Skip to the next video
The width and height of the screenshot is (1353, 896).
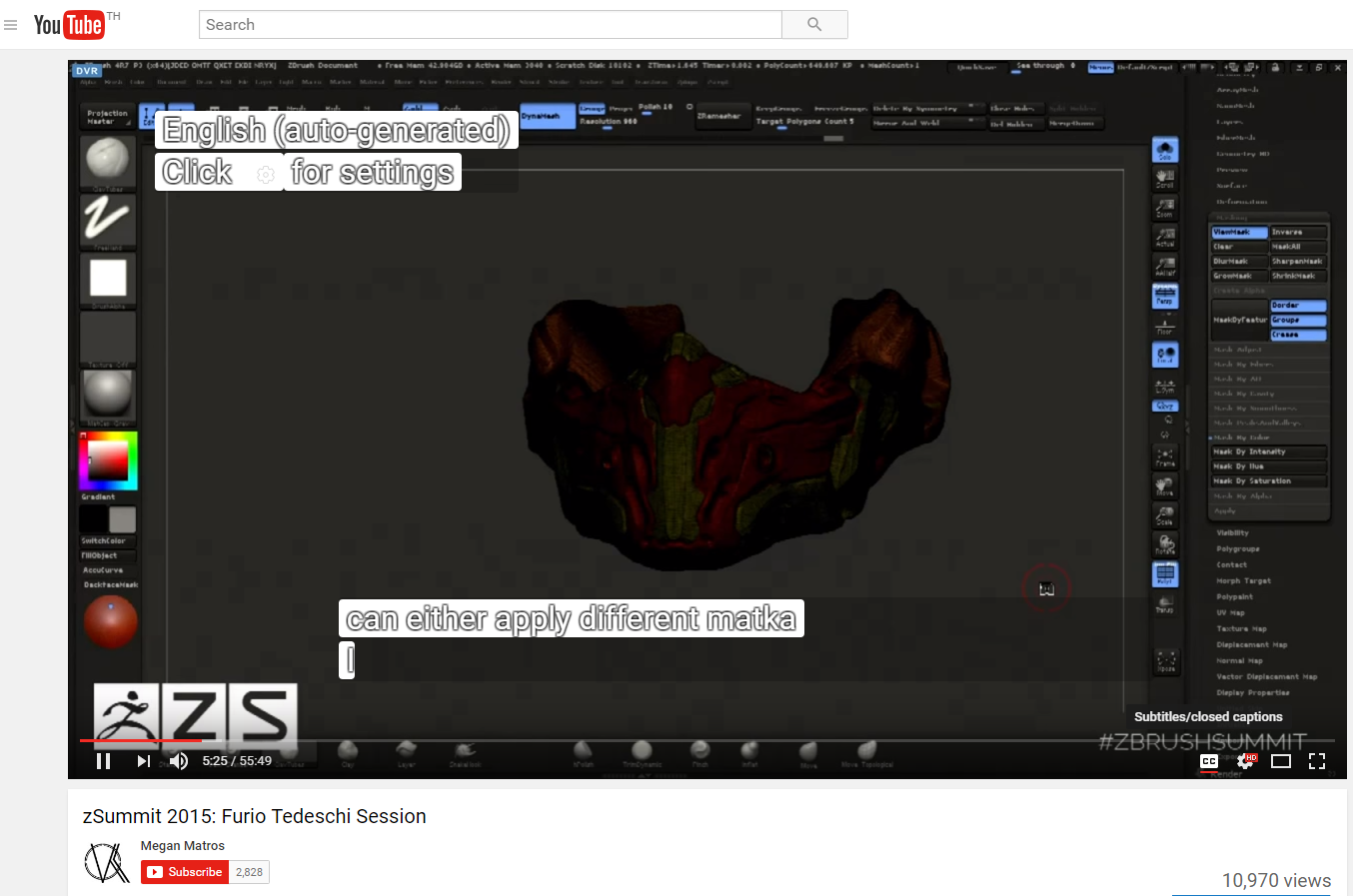[x=143, y=761]
